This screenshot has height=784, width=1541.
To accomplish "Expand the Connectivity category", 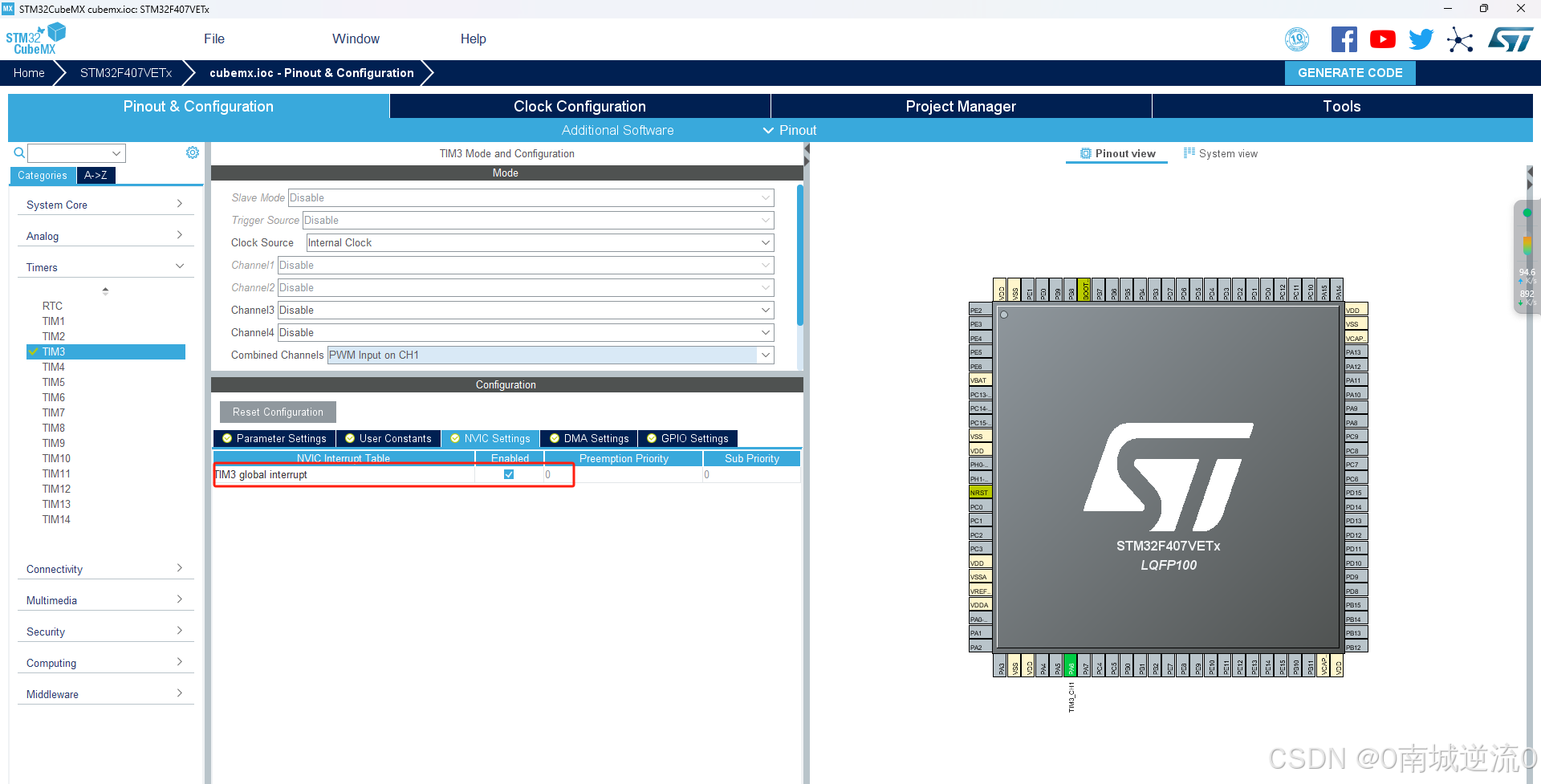I will [x=105, y=569].
